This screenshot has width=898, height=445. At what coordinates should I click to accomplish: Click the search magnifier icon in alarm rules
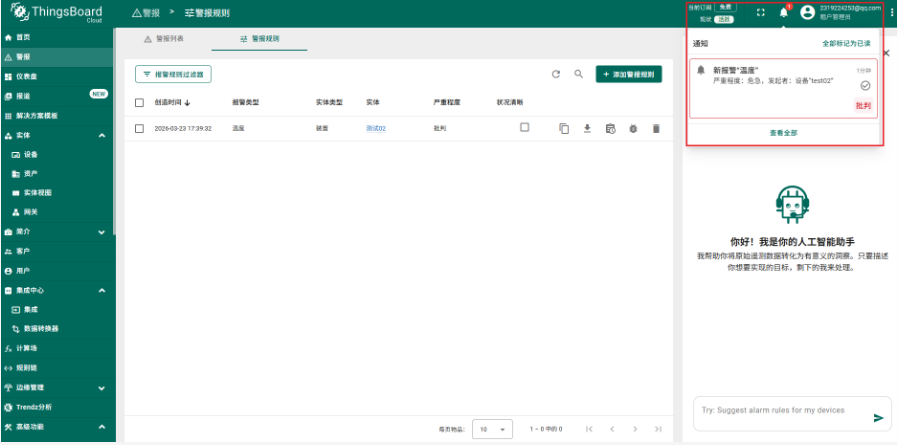tap(578, 74)
